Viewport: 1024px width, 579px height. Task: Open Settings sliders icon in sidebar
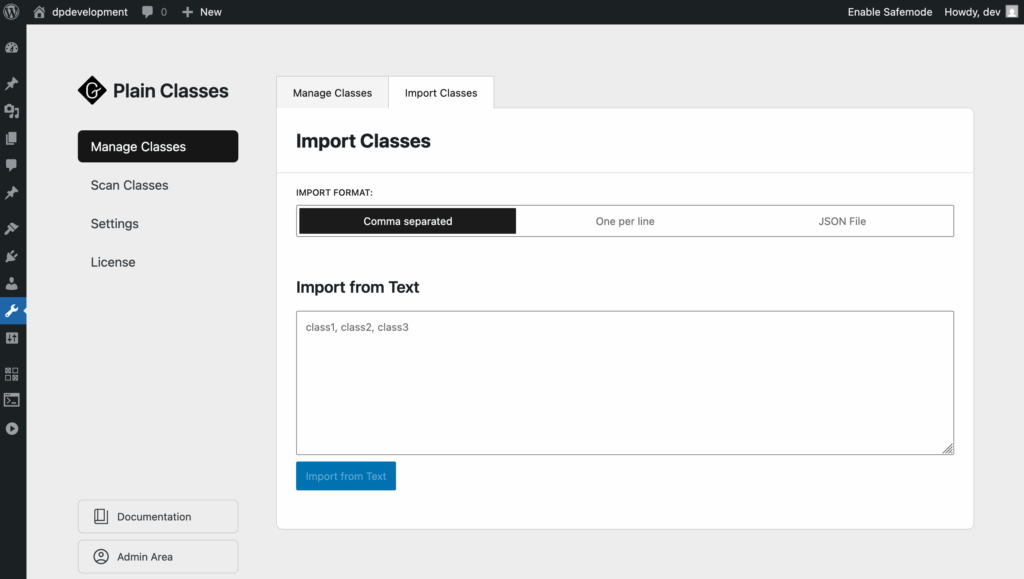tap(12, 338)
